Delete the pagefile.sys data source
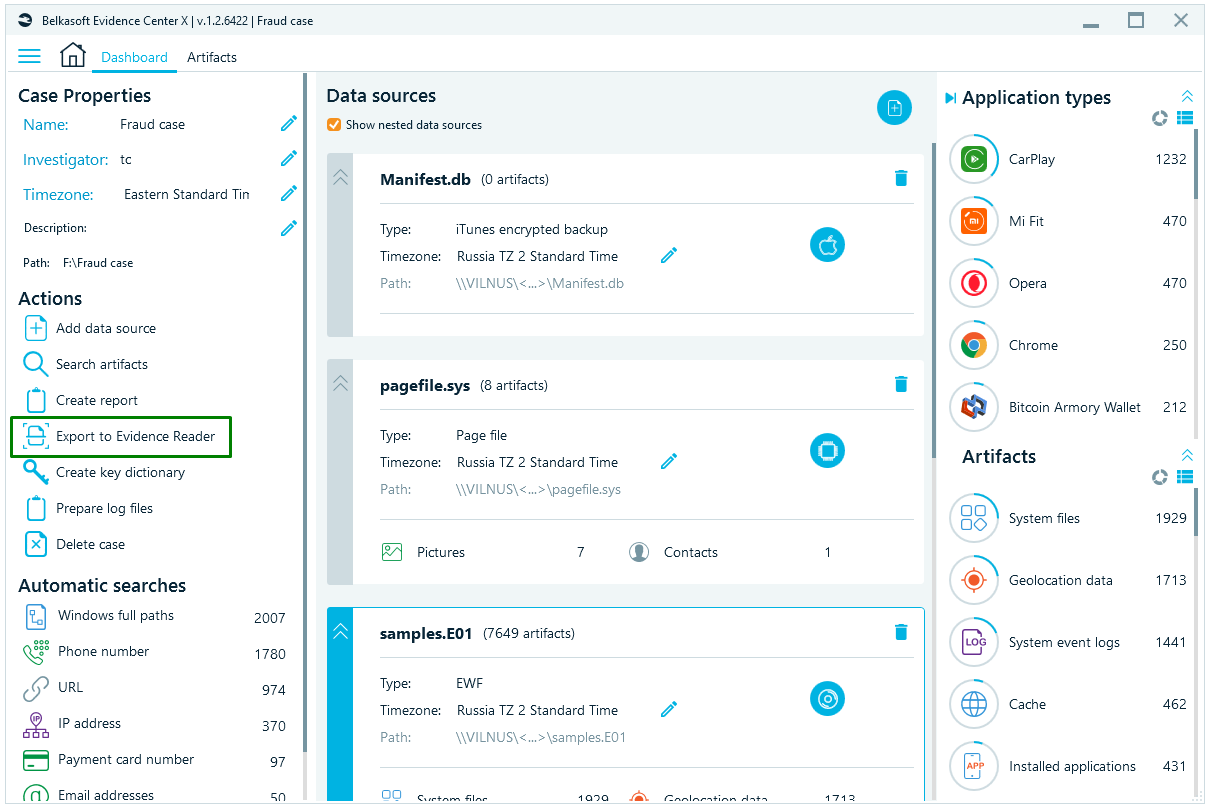Viewport: 1208px width, 808px height. 901,384
